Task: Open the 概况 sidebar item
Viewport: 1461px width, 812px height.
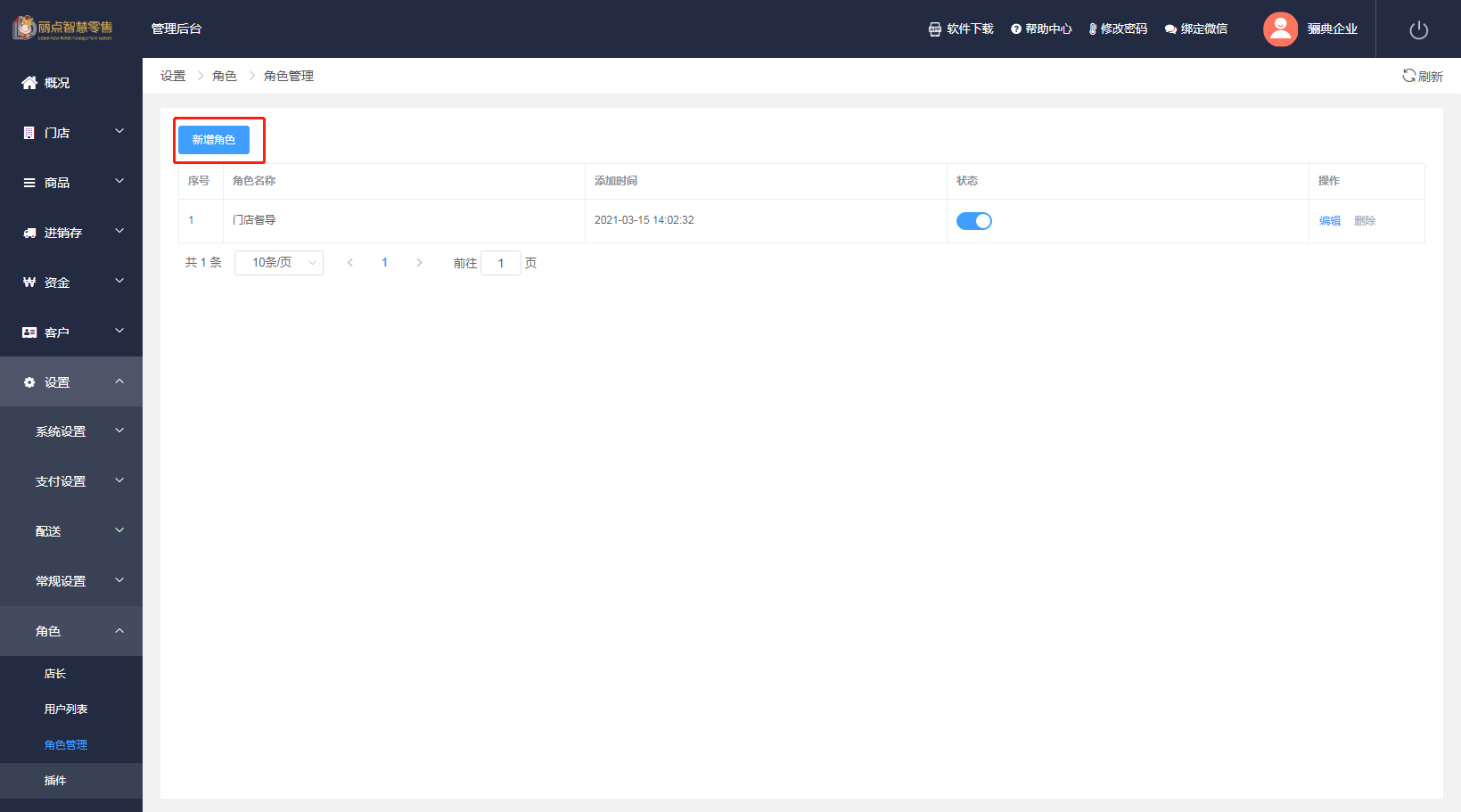Action: click(71, 83)
